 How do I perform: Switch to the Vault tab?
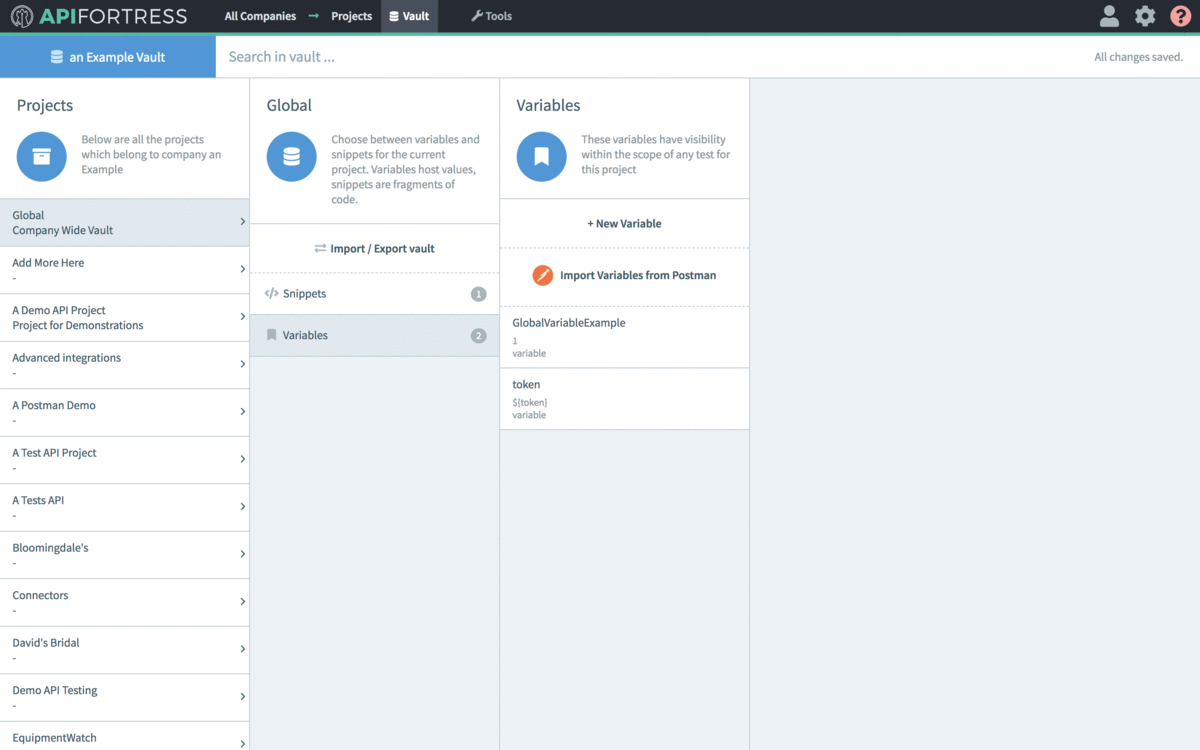409,16
